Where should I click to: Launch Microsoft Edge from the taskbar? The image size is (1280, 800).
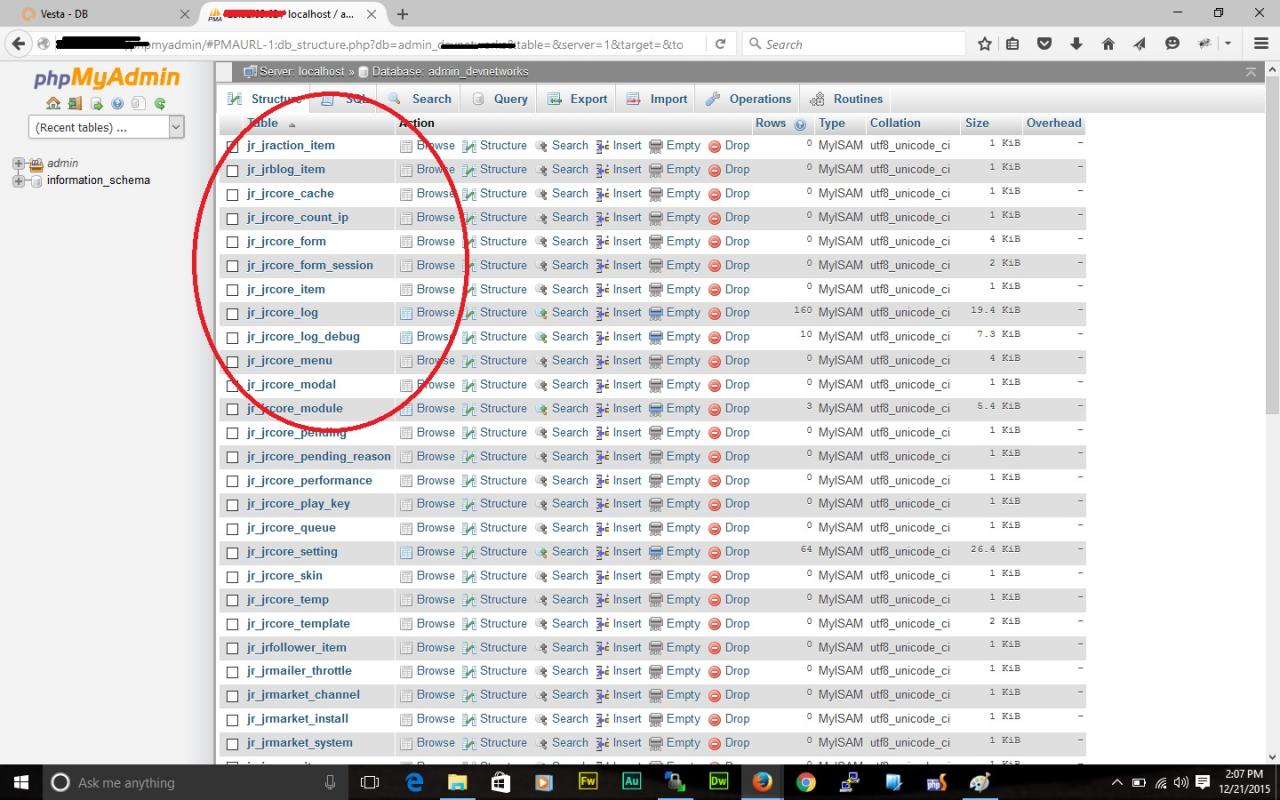tap(414, 782)
